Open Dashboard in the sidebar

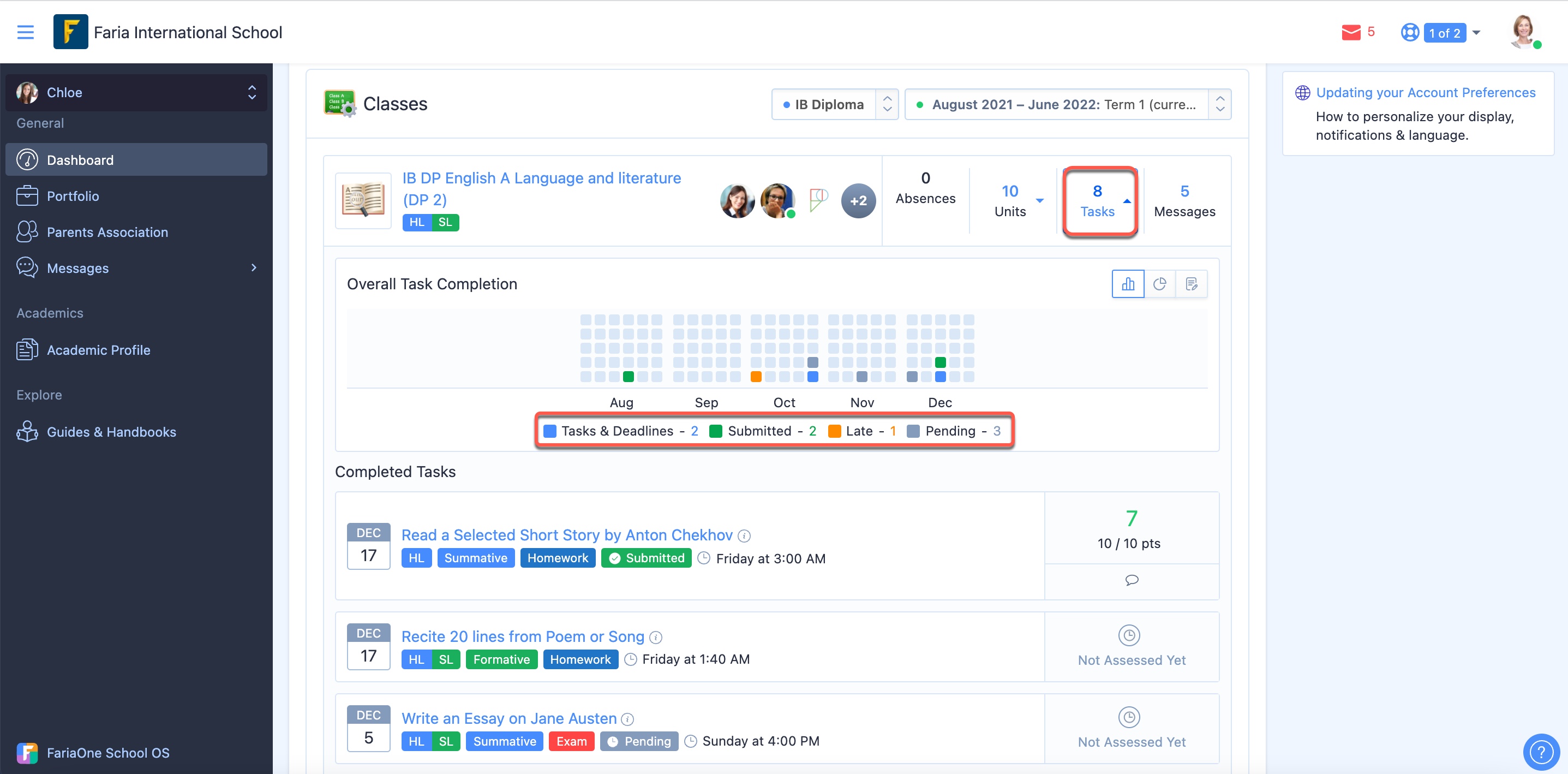pos(136,160)
